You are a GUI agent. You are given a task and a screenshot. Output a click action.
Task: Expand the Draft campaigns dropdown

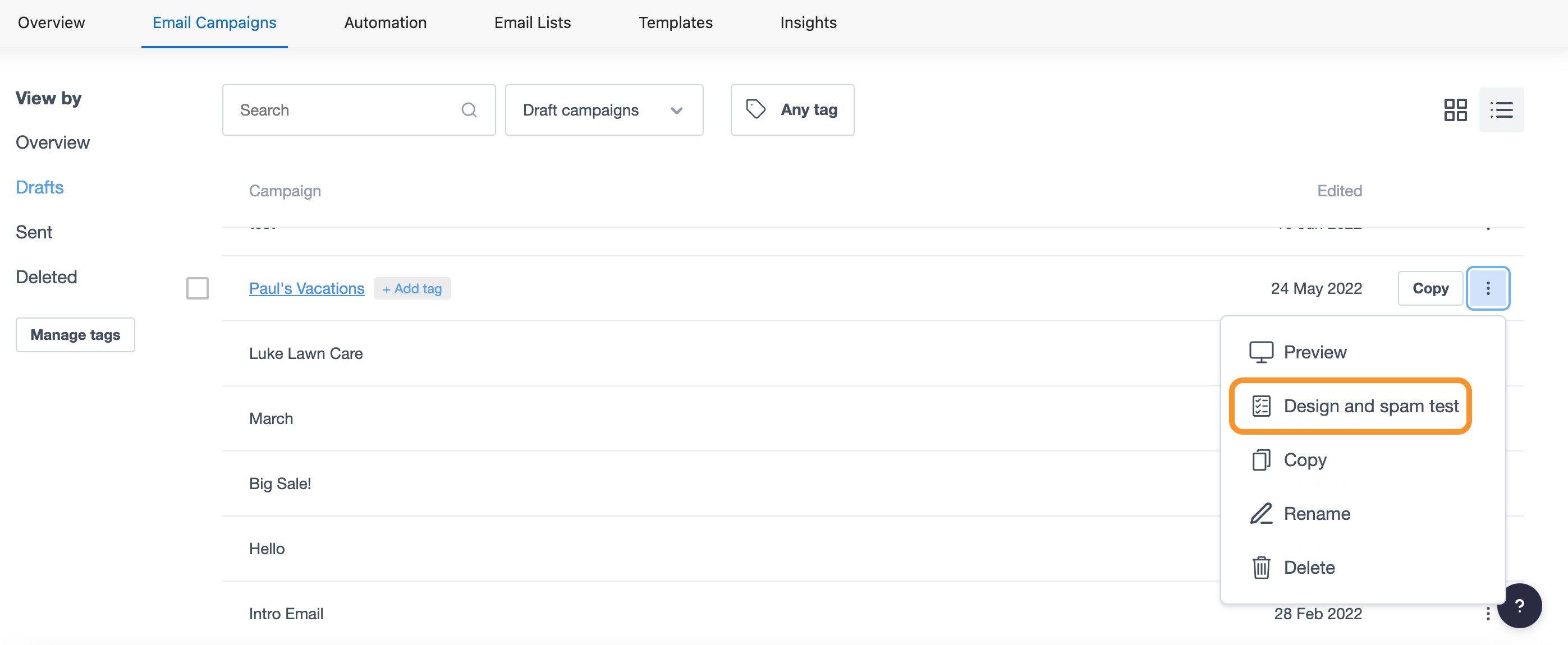point(603,110)
